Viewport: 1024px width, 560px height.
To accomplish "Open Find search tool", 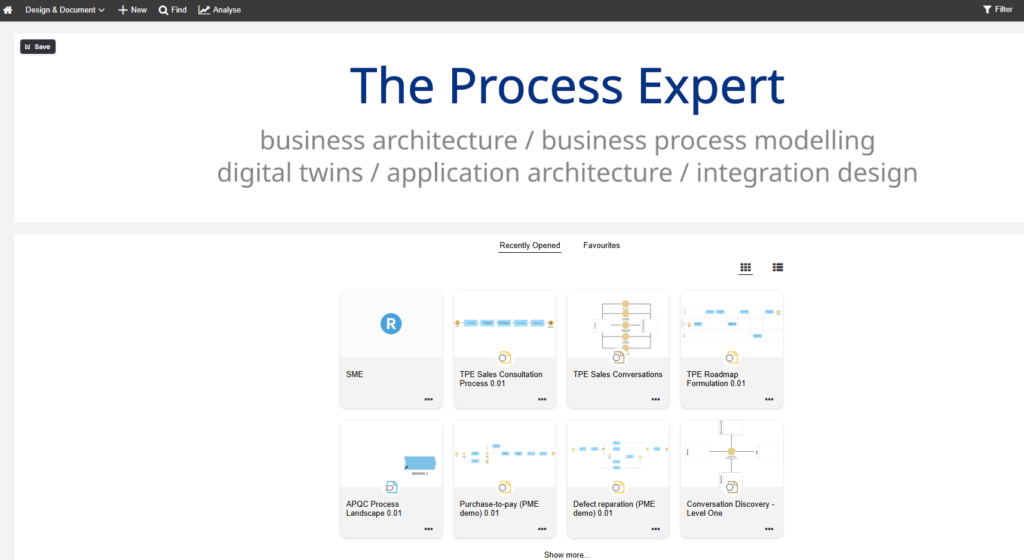I will 172,10.
